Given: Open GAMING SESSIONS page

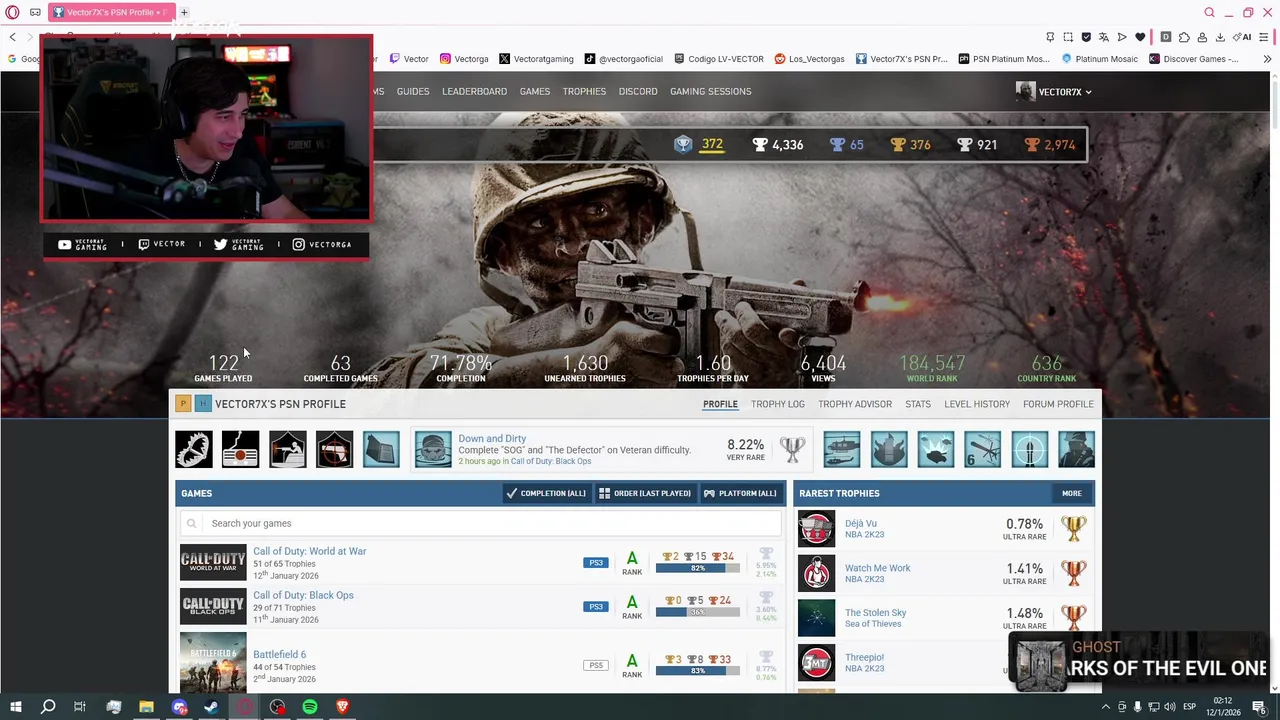Looking at the screenshot, I should 710,91.
